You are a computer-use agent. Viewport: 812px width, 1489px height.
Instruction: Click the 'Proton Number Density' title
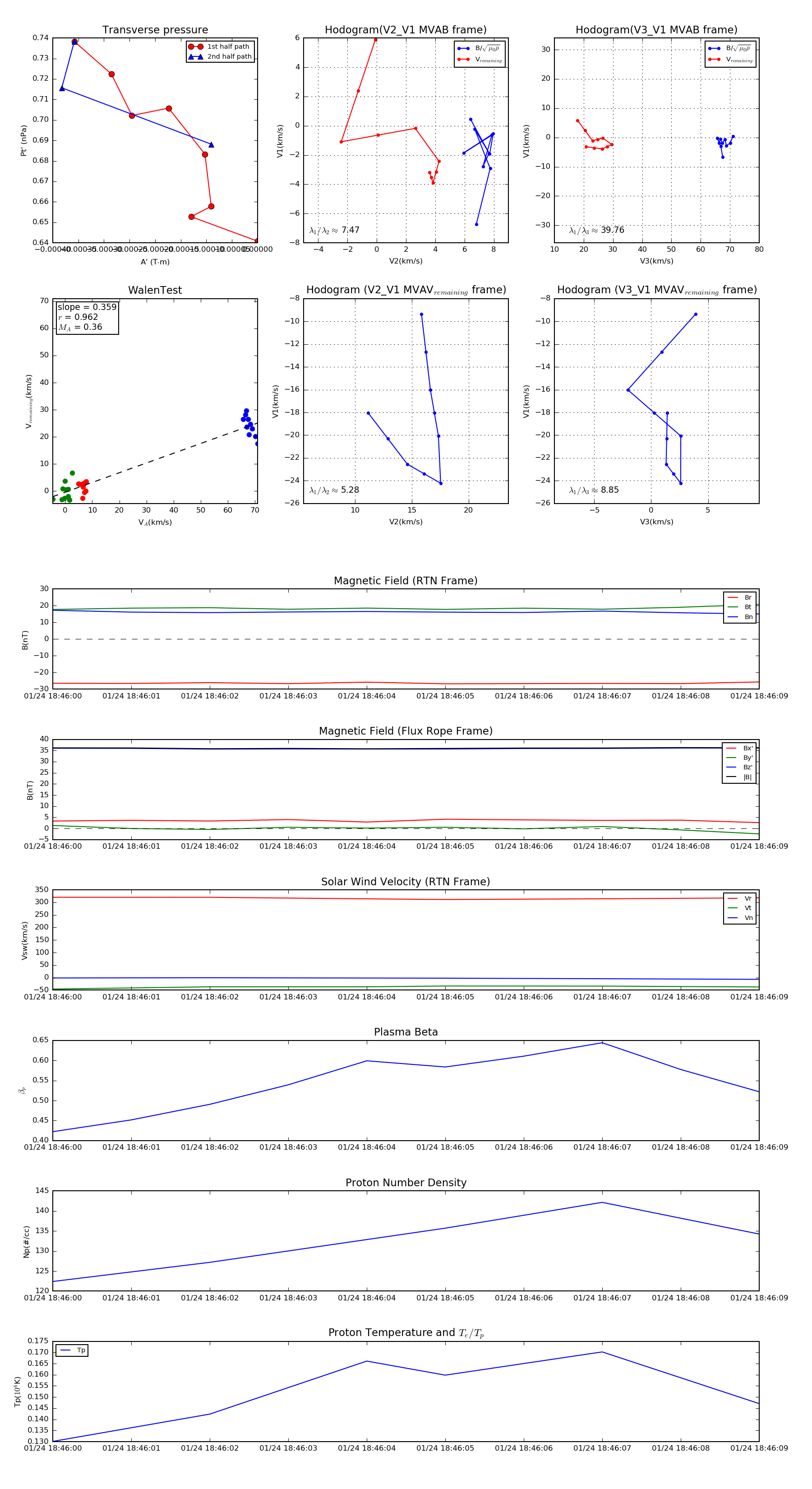(x=406, y=1183)
